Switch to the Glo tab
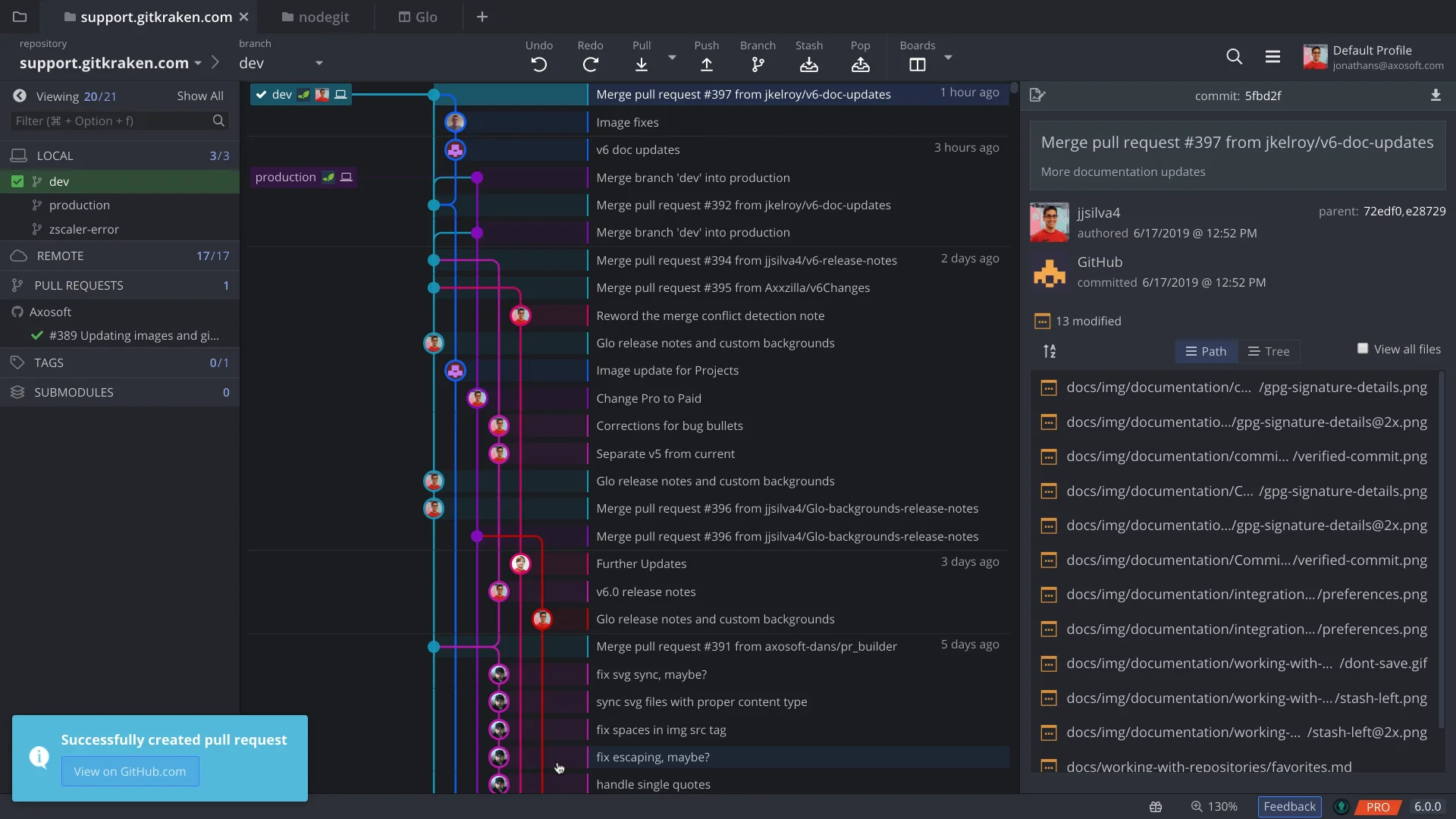This screenshot has height=819, width=1456. pos(418,17)
